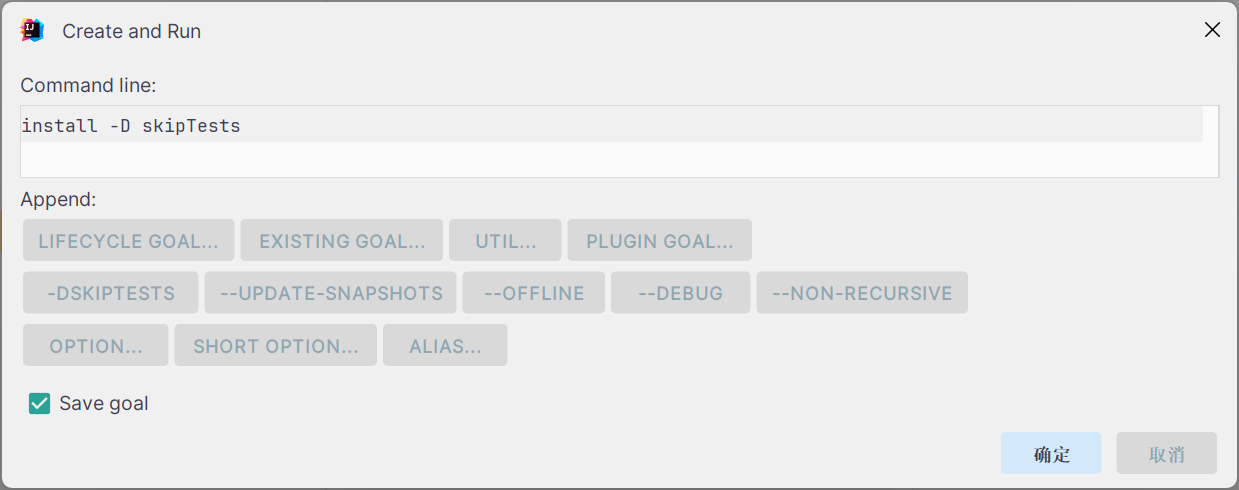Open the ALIAS... picker
Screen dimensions: 1239x490
(445, 345)
